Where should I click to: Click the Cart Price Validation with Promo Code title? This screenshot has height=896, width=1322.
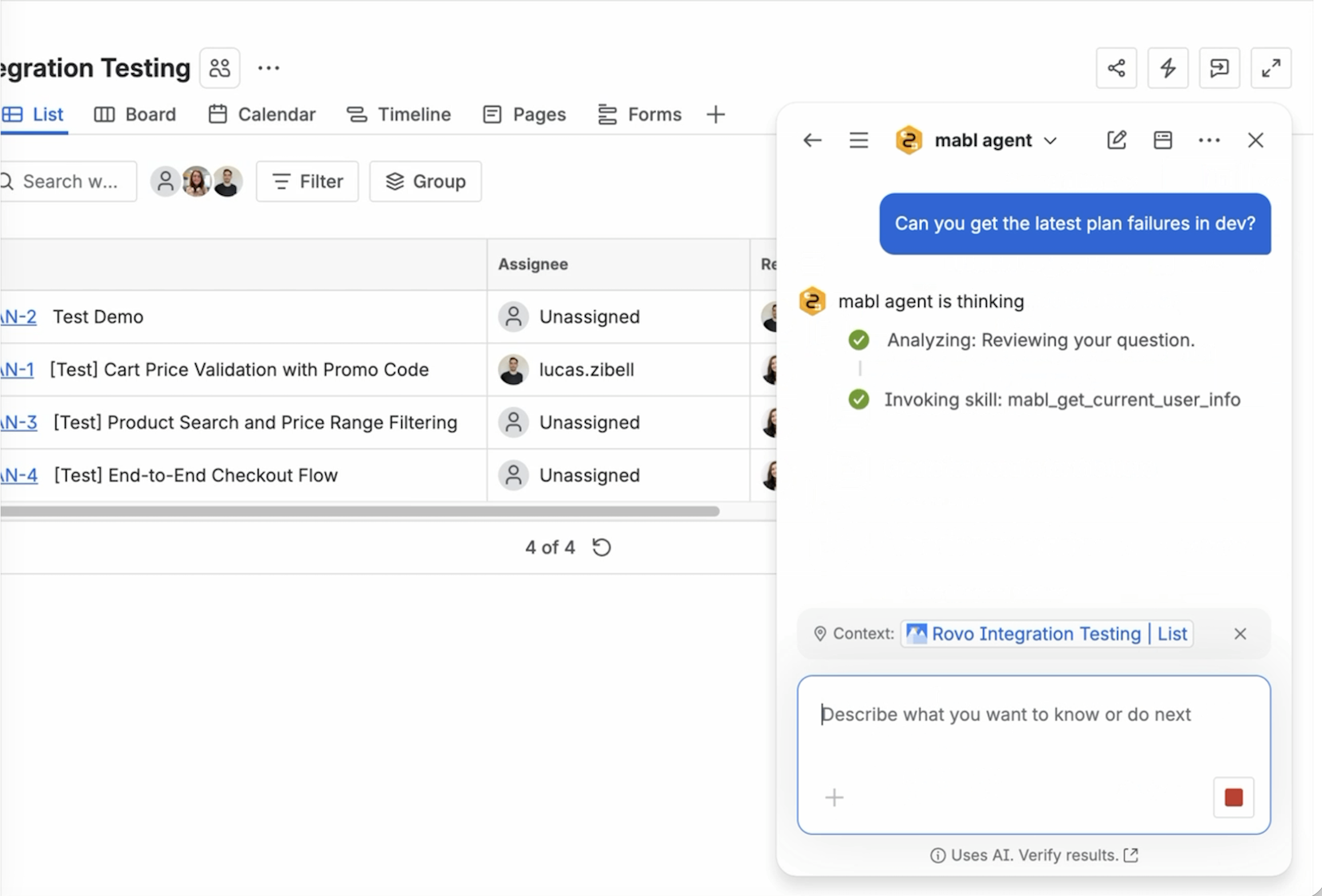point(239,370)
